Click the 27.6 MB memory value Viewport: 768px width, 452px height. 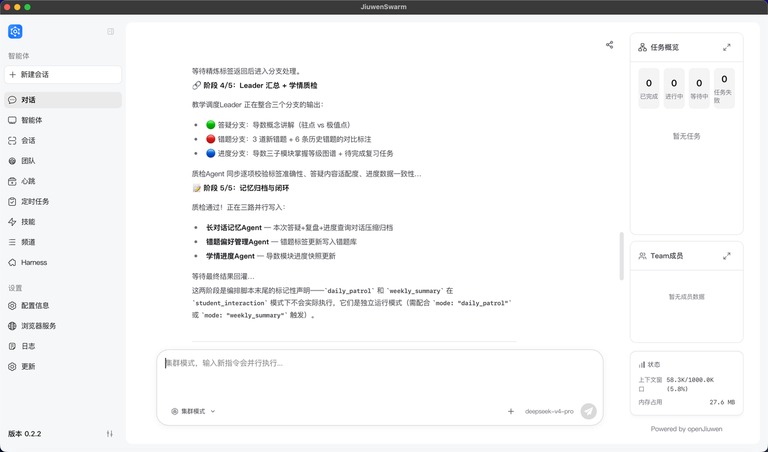click(x=722, y=402)
